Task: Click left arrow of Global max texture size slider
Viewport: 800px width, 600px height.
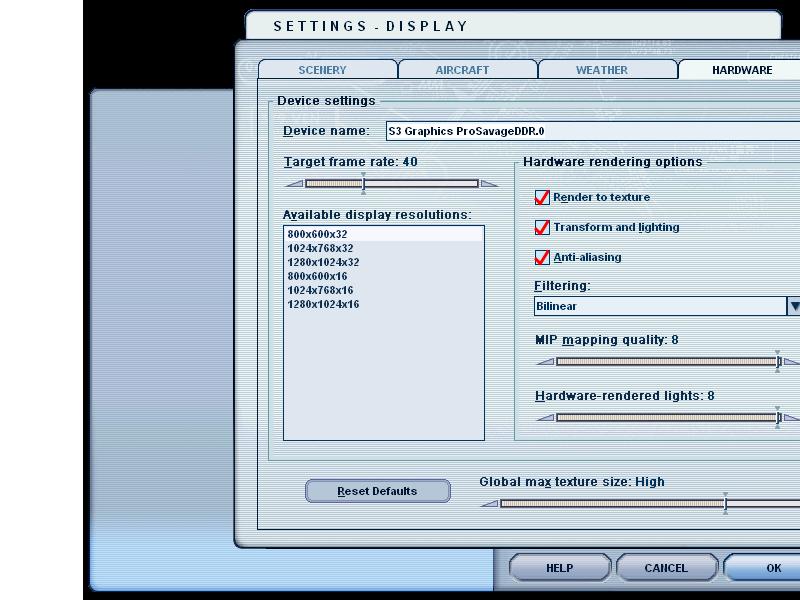Action: point(489,504)
